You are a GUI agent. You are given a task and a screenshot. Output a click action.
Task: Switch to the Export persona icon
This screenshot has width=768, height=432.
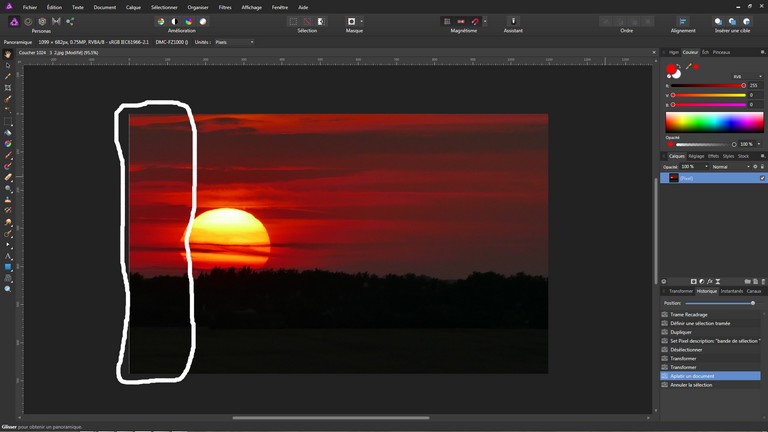click(x=70, y=22)
